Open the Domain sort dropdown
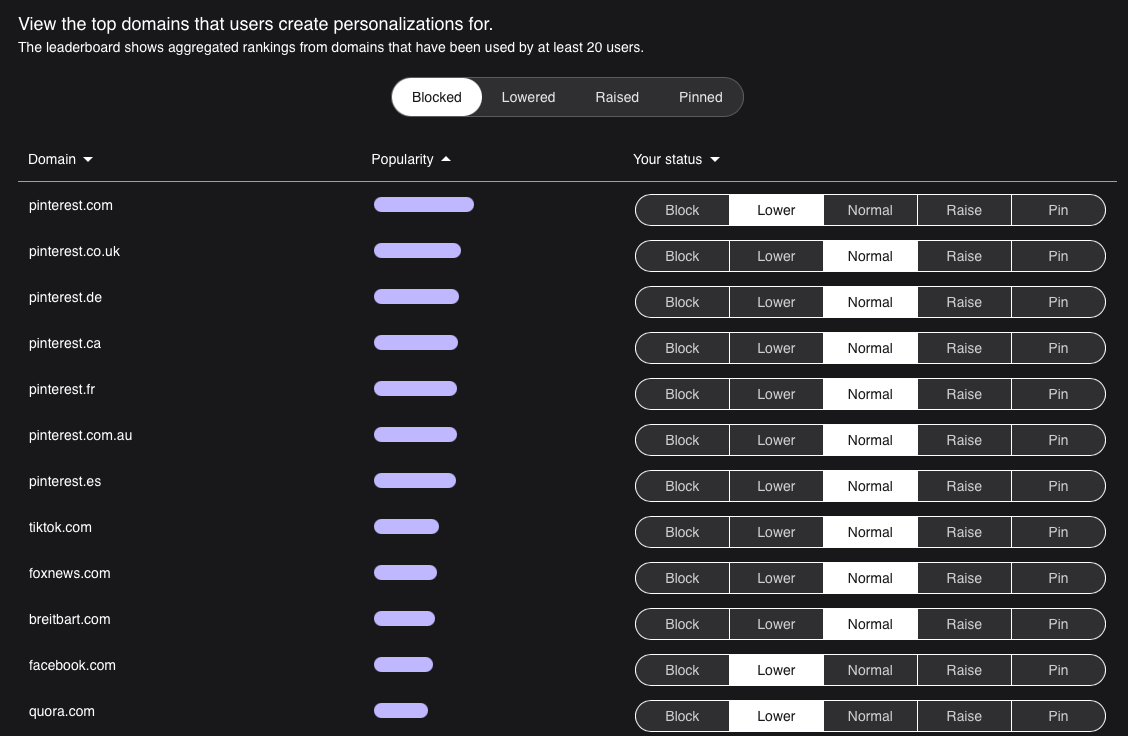1128x736 pixels. (x=60, y=159)
